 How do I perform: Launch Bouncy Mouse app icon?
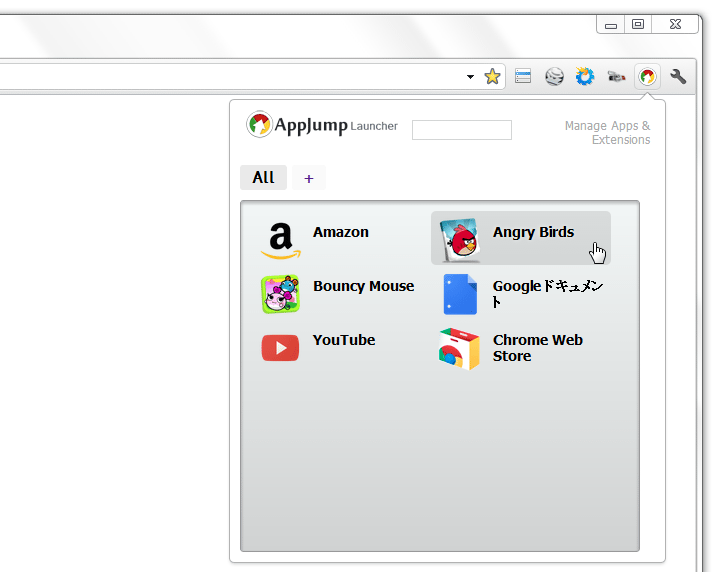click(x=281, y=294)
